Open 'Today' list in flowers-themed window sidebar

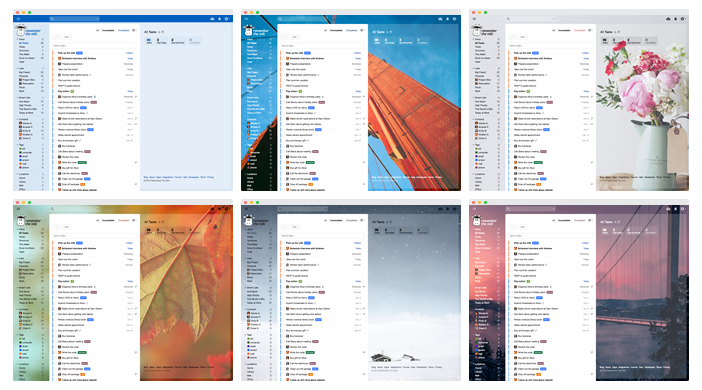click(x=478, y=47)
